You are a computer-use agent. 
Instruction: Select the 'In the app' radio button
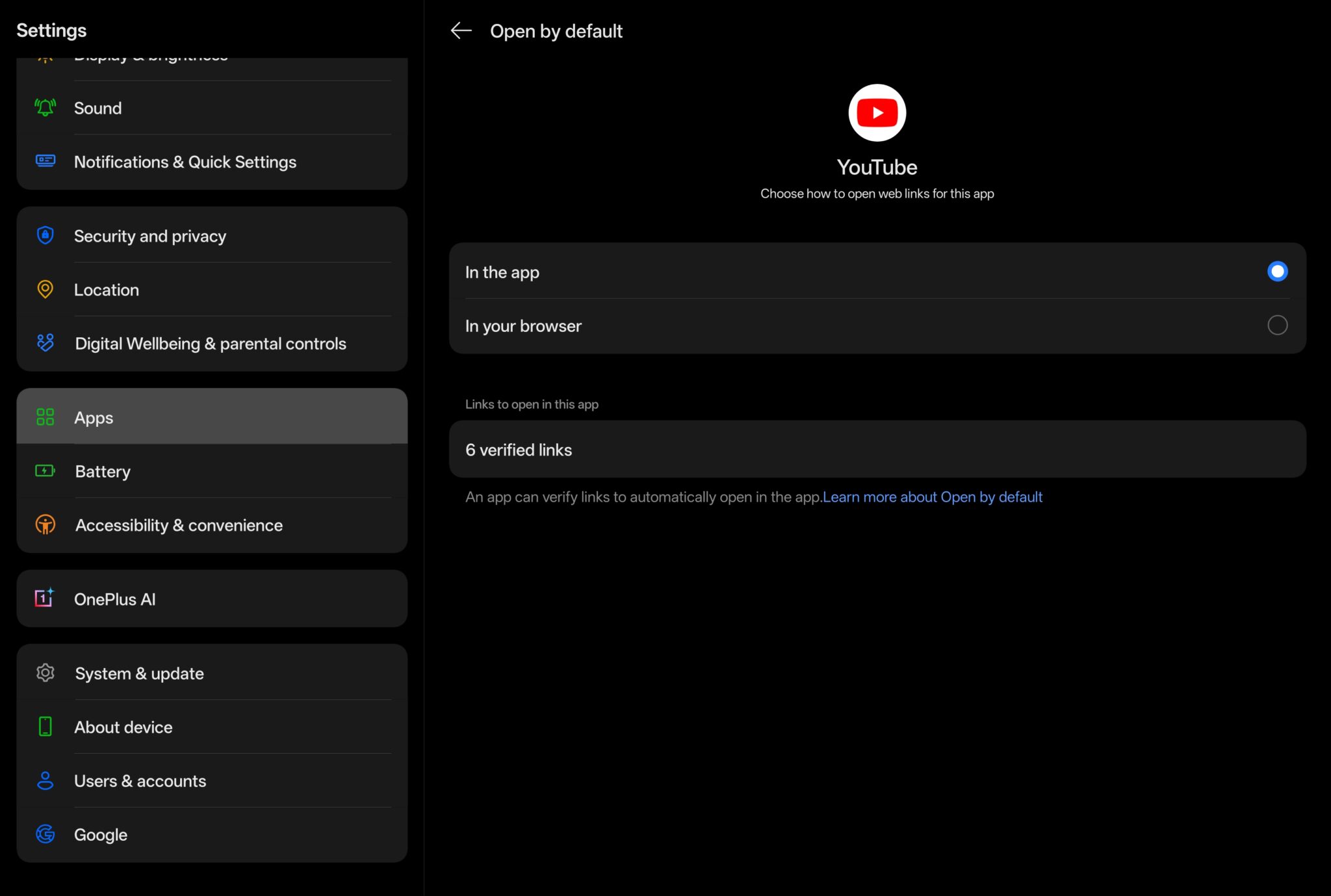coord(1277,272)
